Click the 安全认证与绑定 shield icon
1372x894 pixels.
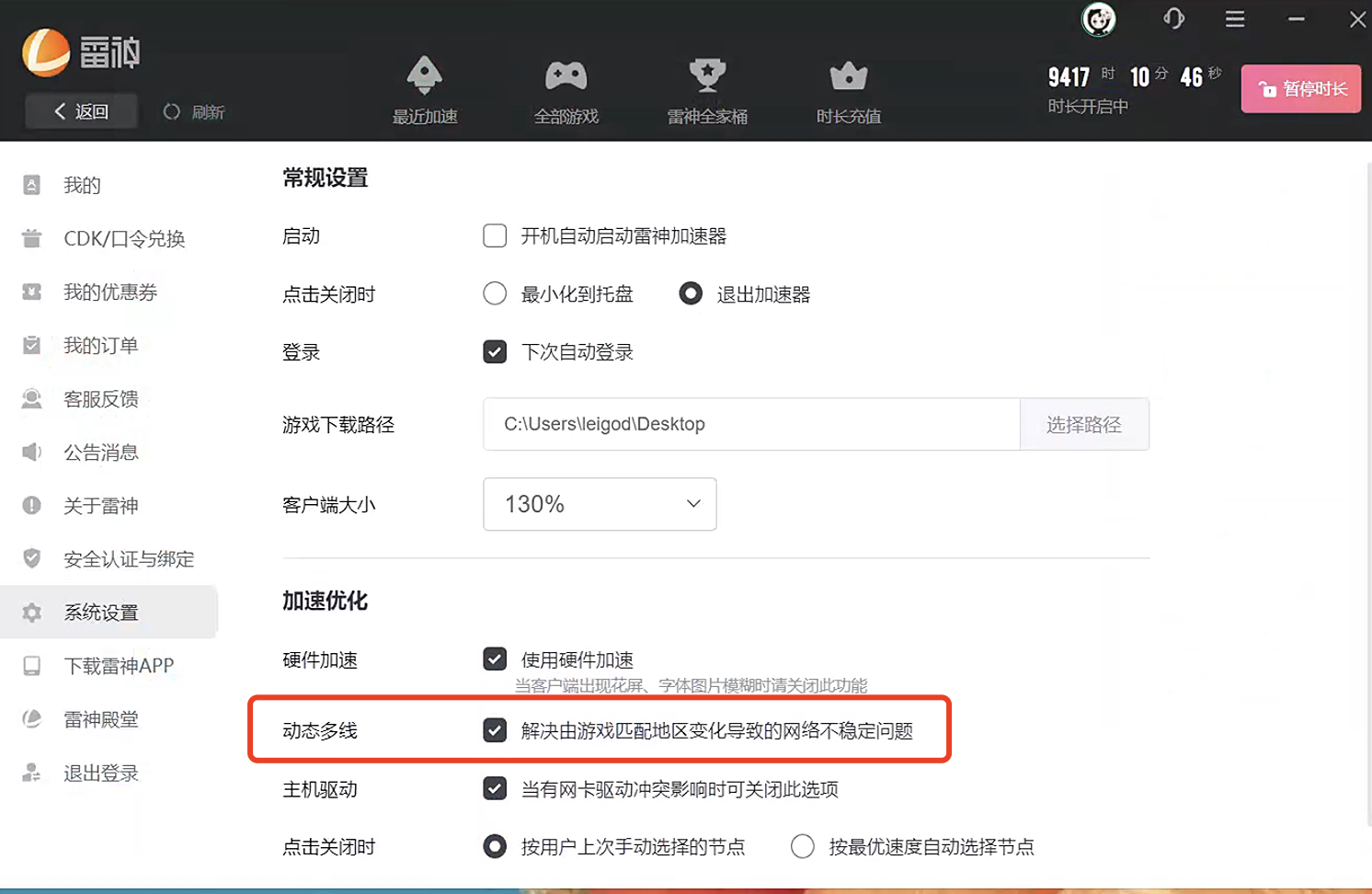coord(31,558)
